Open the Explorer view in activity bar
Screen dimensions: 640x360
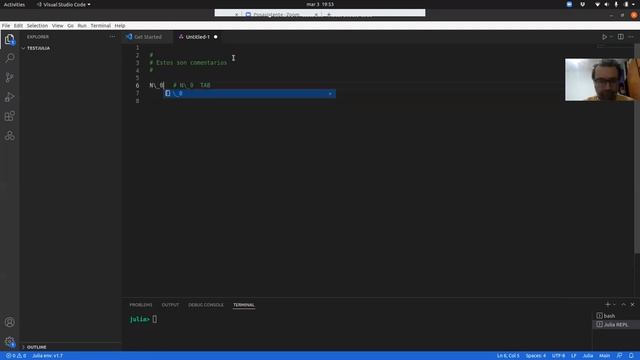click(x=9, y=40)
